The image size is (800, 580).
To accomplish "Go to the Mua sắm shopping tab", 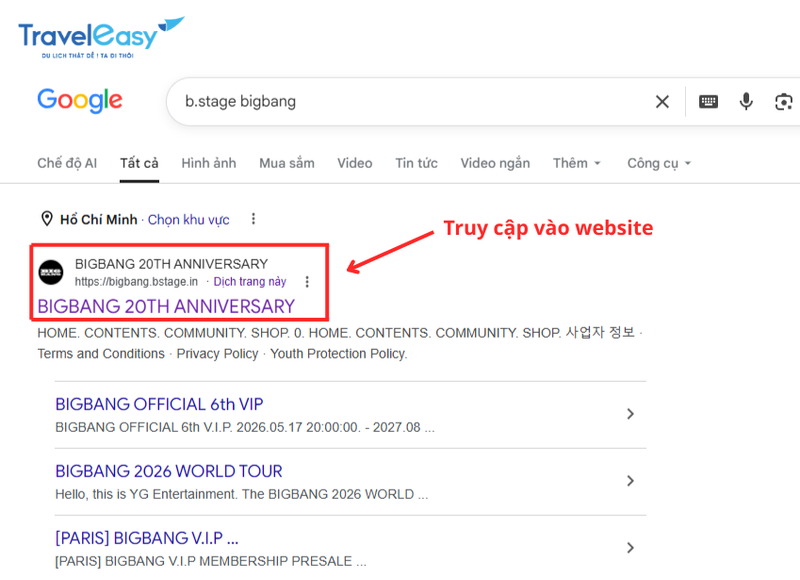I will pos(287,163).
